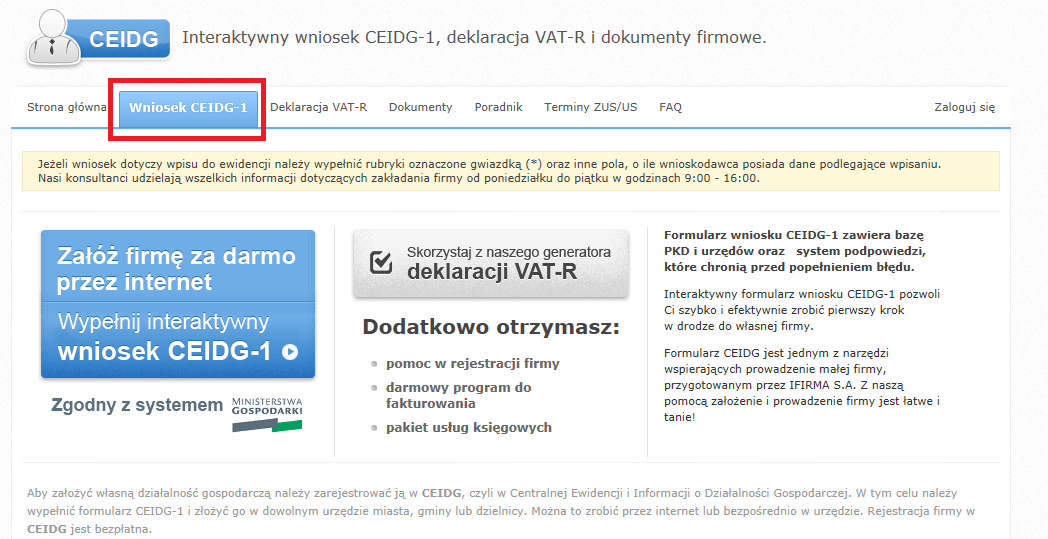This screenshot has width=1048, height=539.
Task: Click the arrow icon beside wniosek CEIDG-1
Action: (290, 352)
